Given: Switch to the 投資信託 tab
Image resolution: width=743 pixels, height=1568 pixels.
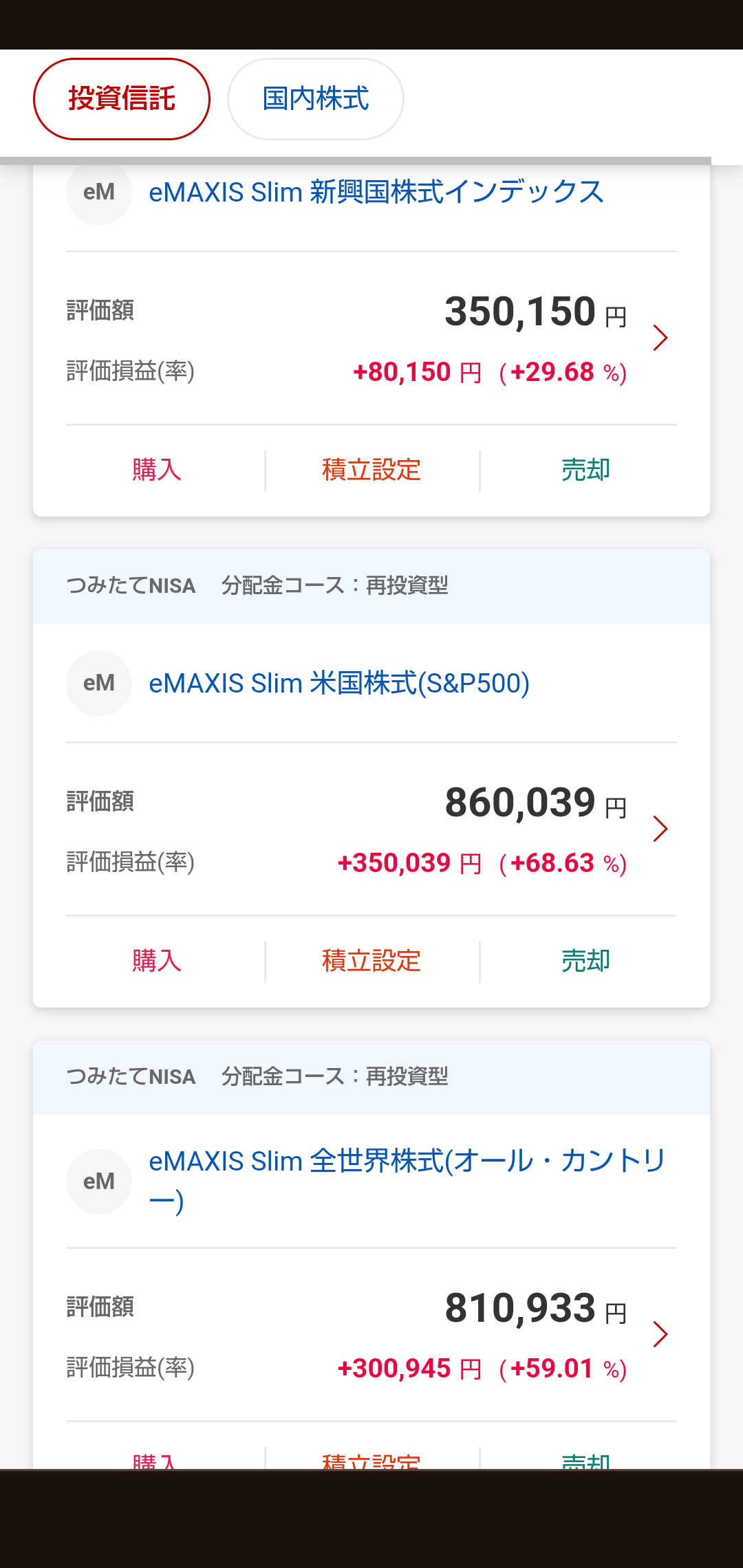Looking at the screenshot, I should (122, 99).
